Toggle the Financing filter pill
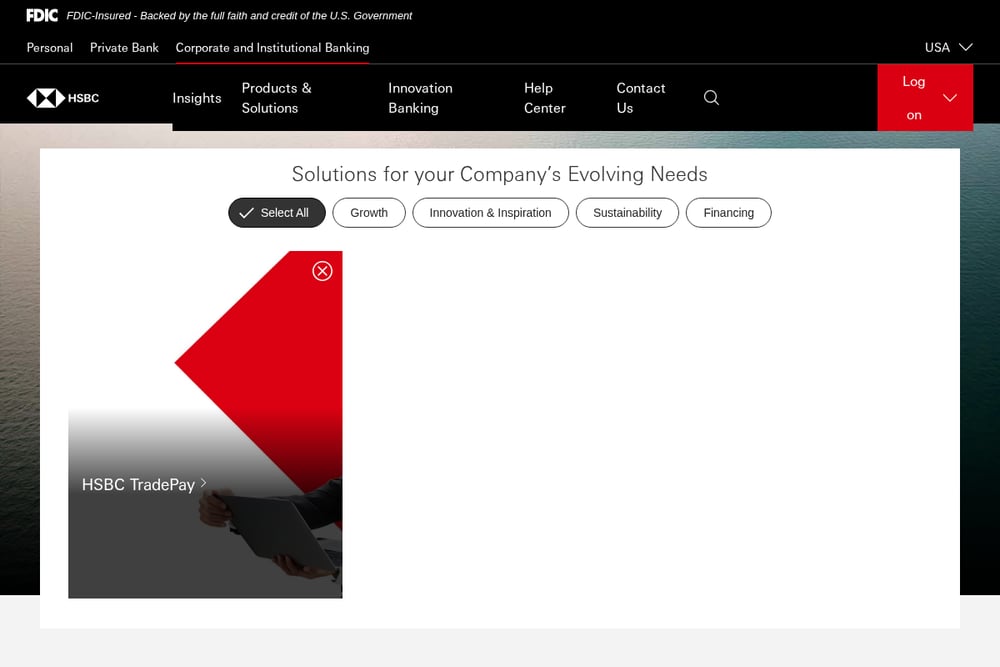The image size is (1000, 667). tap(728, 212)
